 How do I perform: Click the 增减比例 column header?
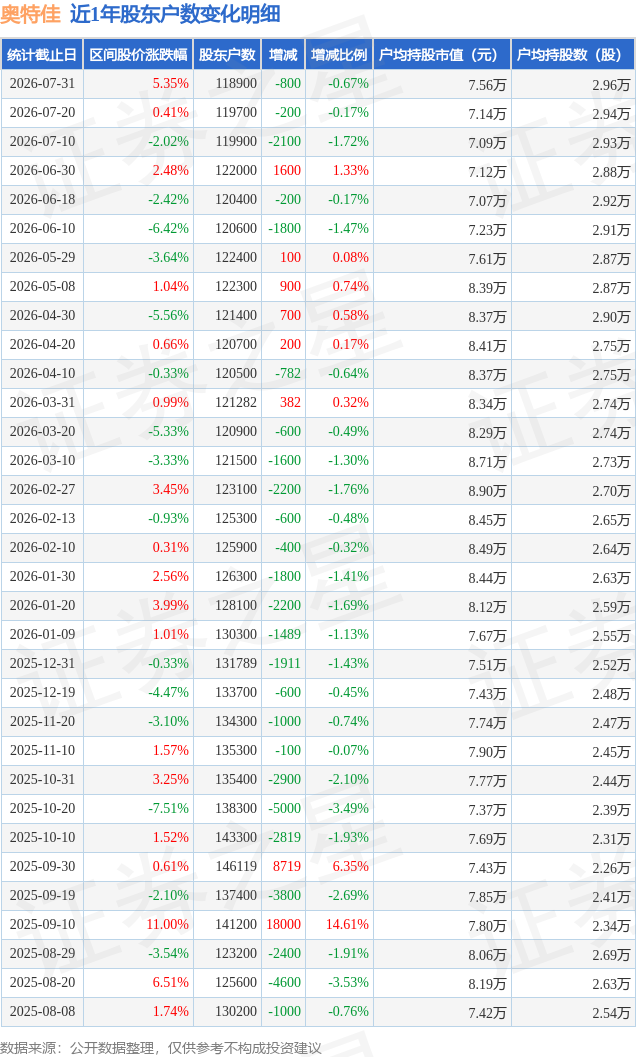(x=339, y=55)
